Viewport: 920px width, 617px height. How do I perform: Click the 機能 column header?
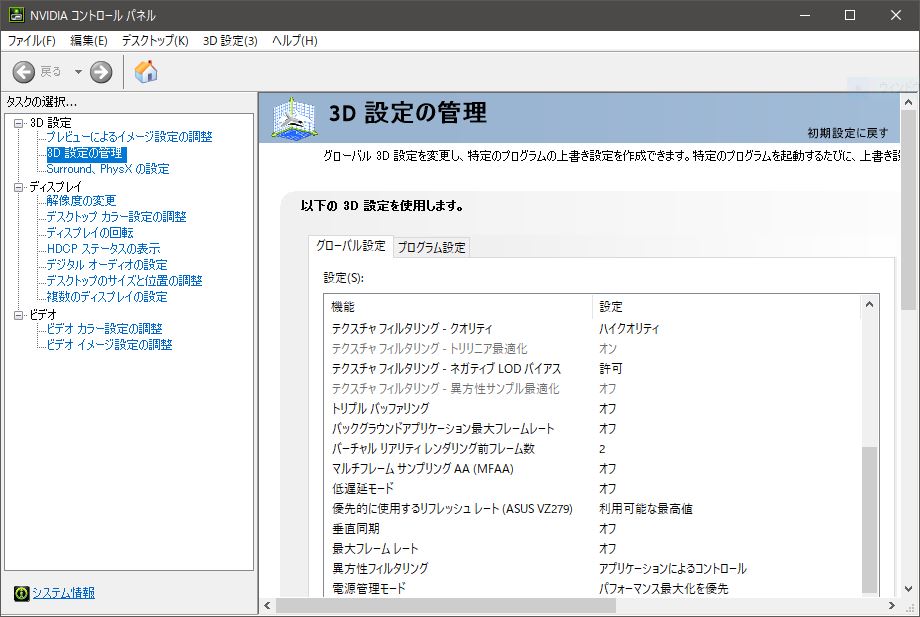pyautogui.click(x=458, y=307)
